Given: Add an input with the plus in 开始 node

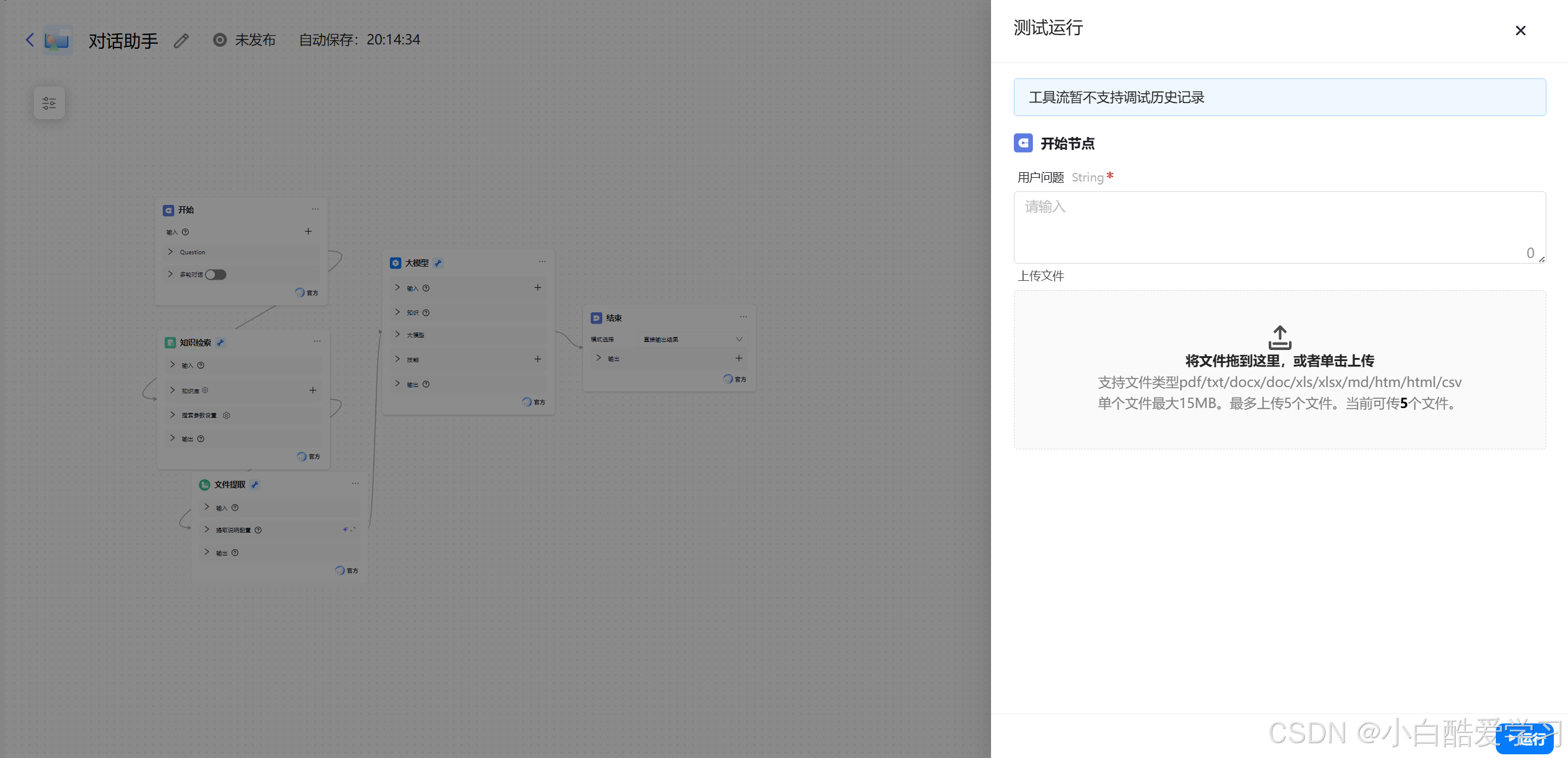Looking at the screenshot, I should coord(308,231).
